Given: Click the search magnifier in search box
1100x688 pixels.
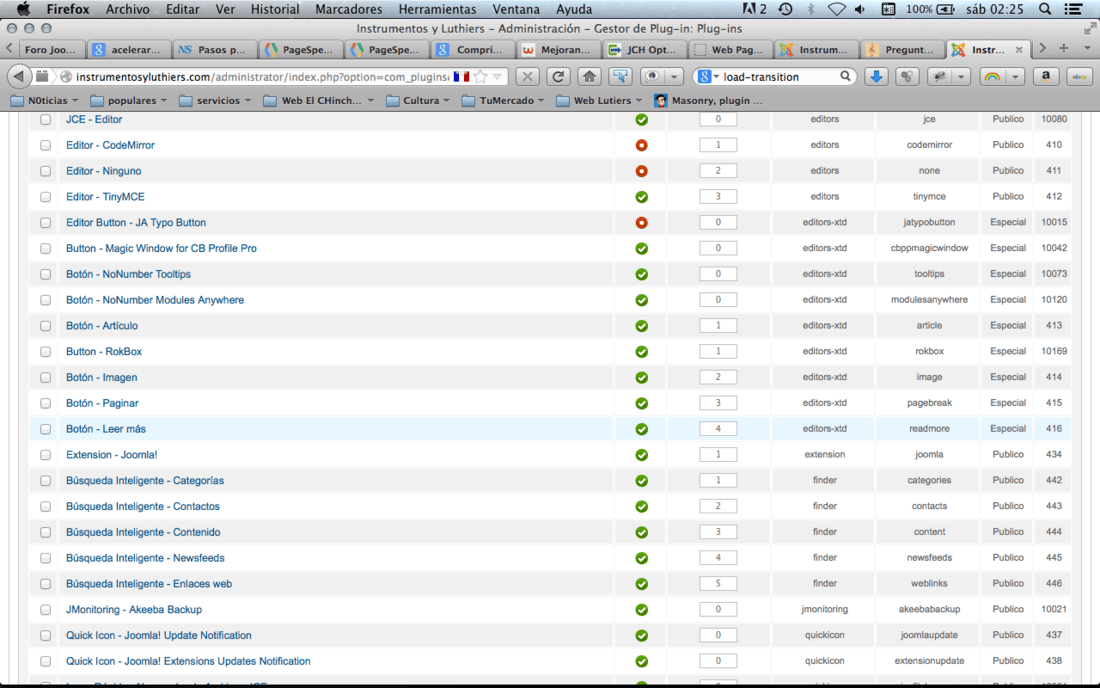Looking at the screenshot, I should pos(845,76).
